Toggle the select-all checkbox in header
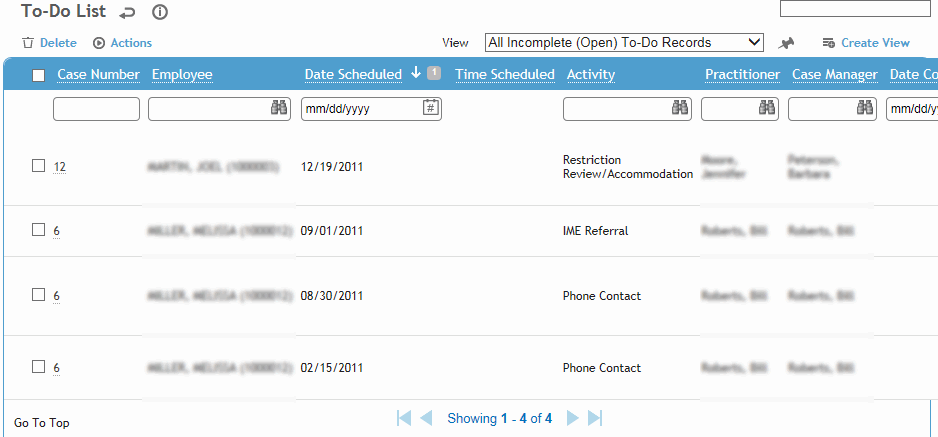The width and height of the screenshot is (938, 437). [38, 75]
